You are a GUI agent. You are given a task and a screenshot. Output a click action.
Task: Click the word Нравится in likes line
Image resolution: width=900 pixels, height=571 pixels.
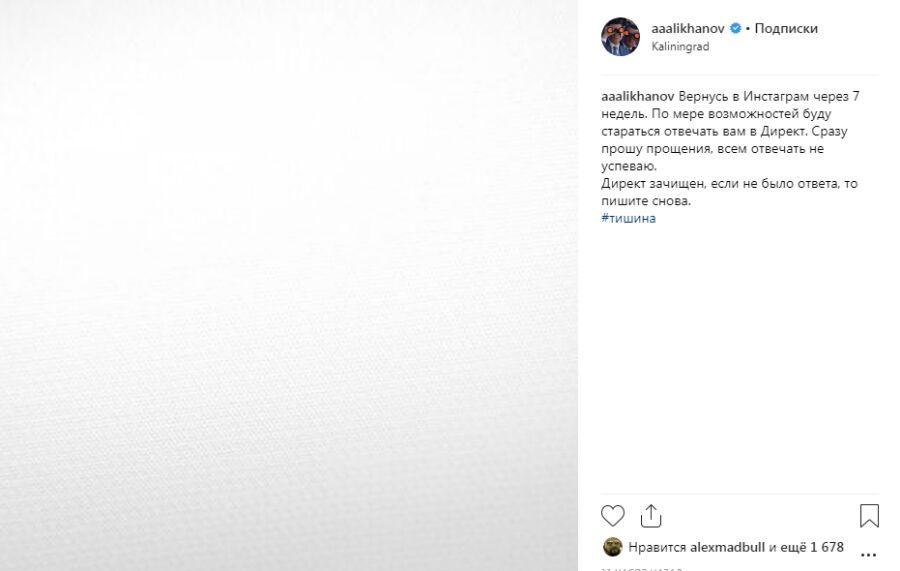coord(657,547)
